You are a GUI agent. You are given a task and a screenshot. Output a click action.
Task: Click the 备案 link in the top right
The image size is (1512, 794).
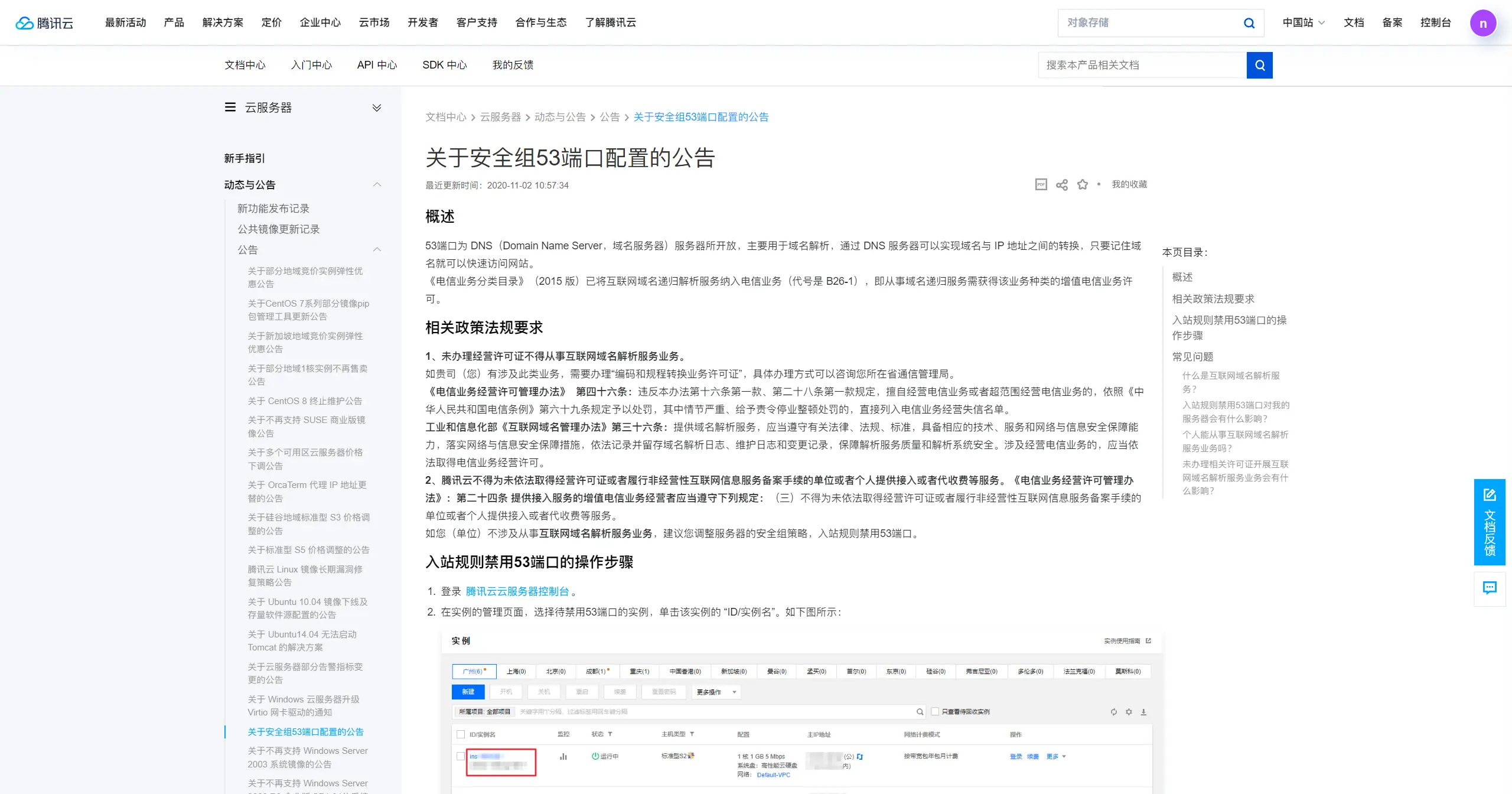[1392, 22]
